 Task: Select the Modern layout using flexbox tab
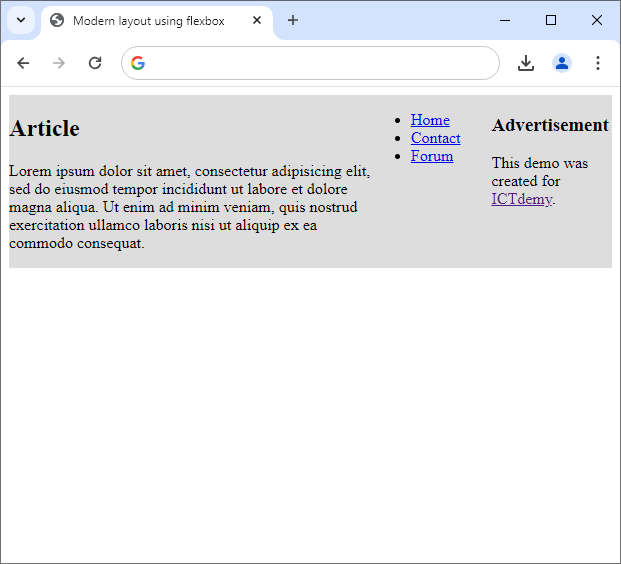pyautogui.click(x=156, y=21)
